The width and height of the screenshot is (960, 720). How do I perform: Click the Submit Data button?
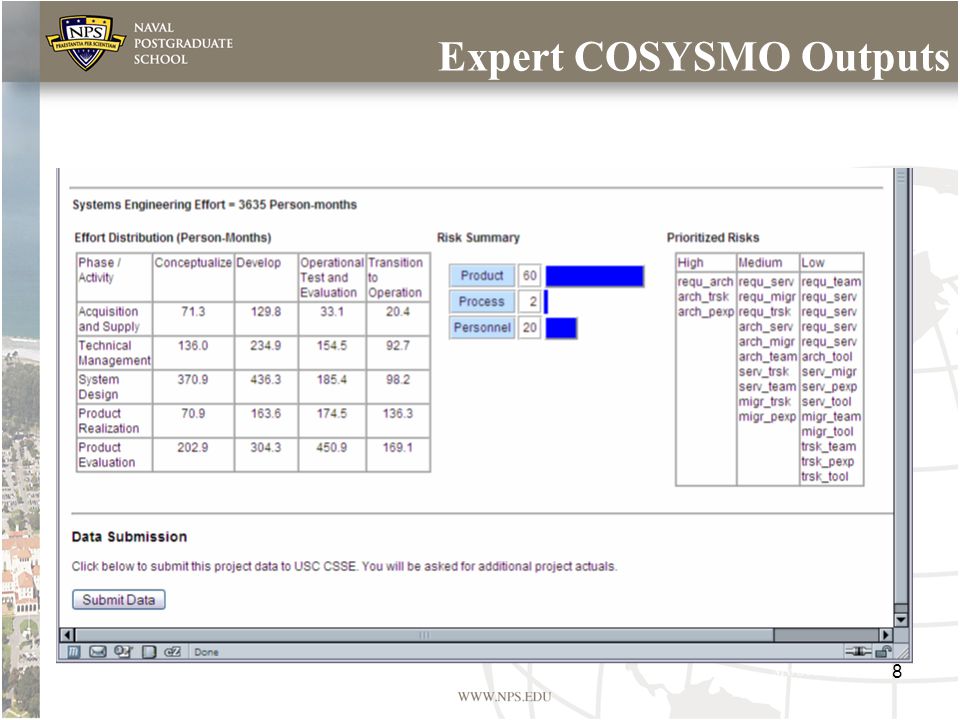pos(119,599)
